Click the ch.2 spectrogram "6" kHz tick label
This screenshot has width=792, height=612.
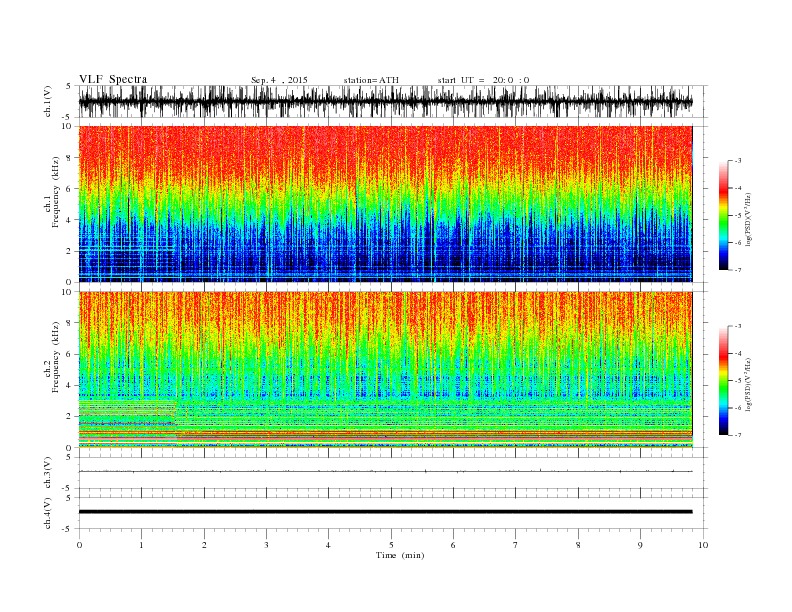tap(69, 354)
